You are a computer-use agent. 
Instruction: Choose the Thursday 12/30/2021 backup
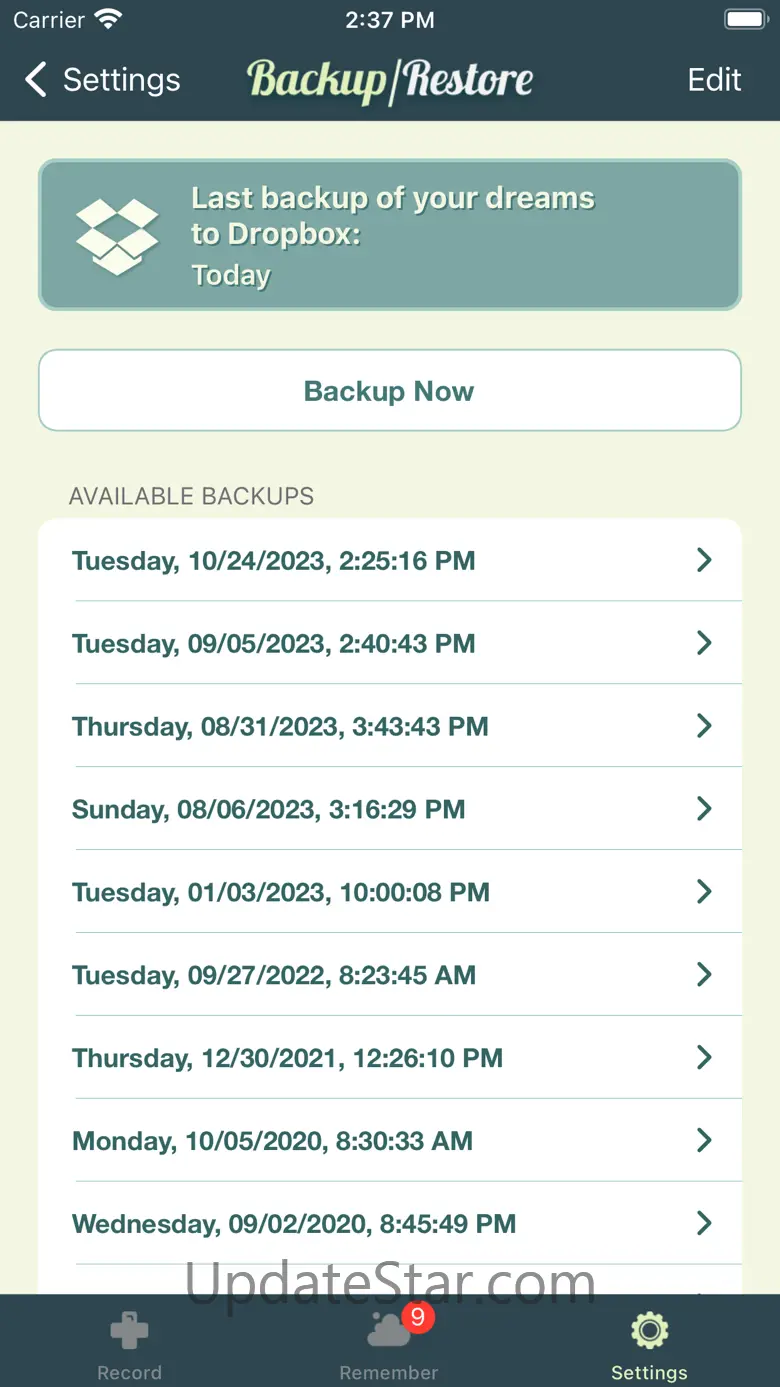[287, 1058]
